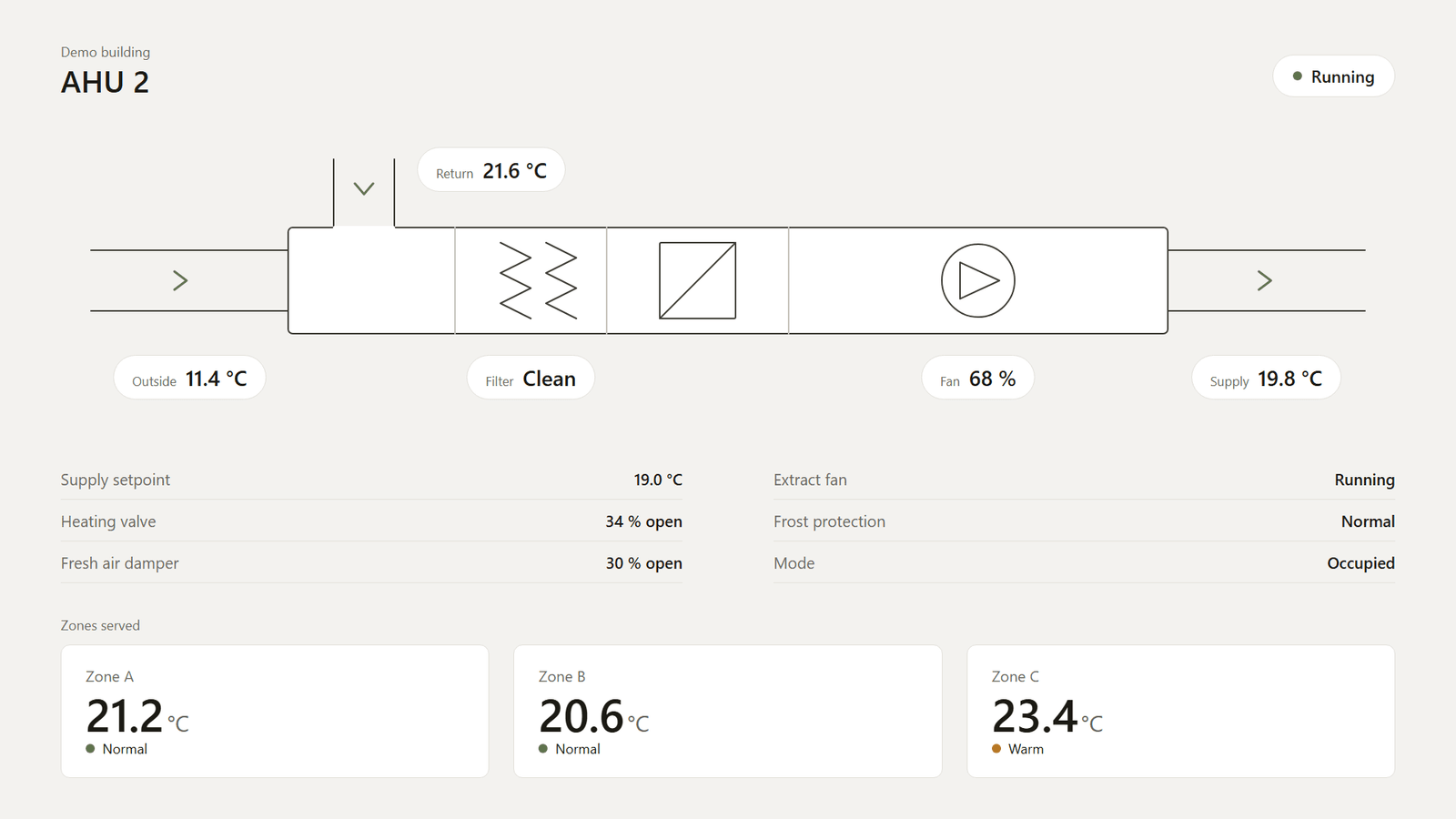Click the Mode Occupied value

pyautogui.click(x=1360, y=563)
